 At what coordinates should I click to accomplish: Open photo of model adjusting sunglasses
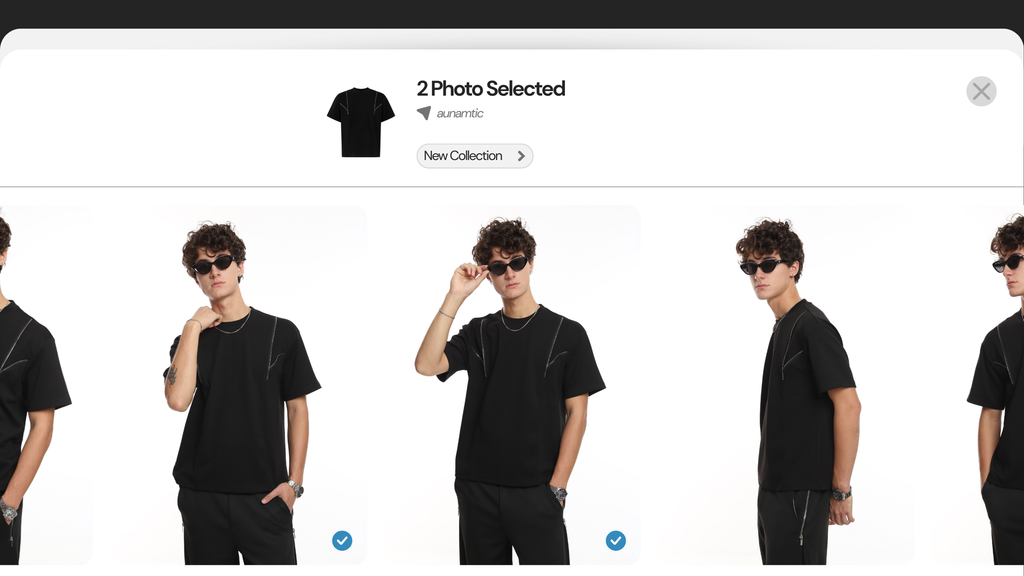(517, 385)
